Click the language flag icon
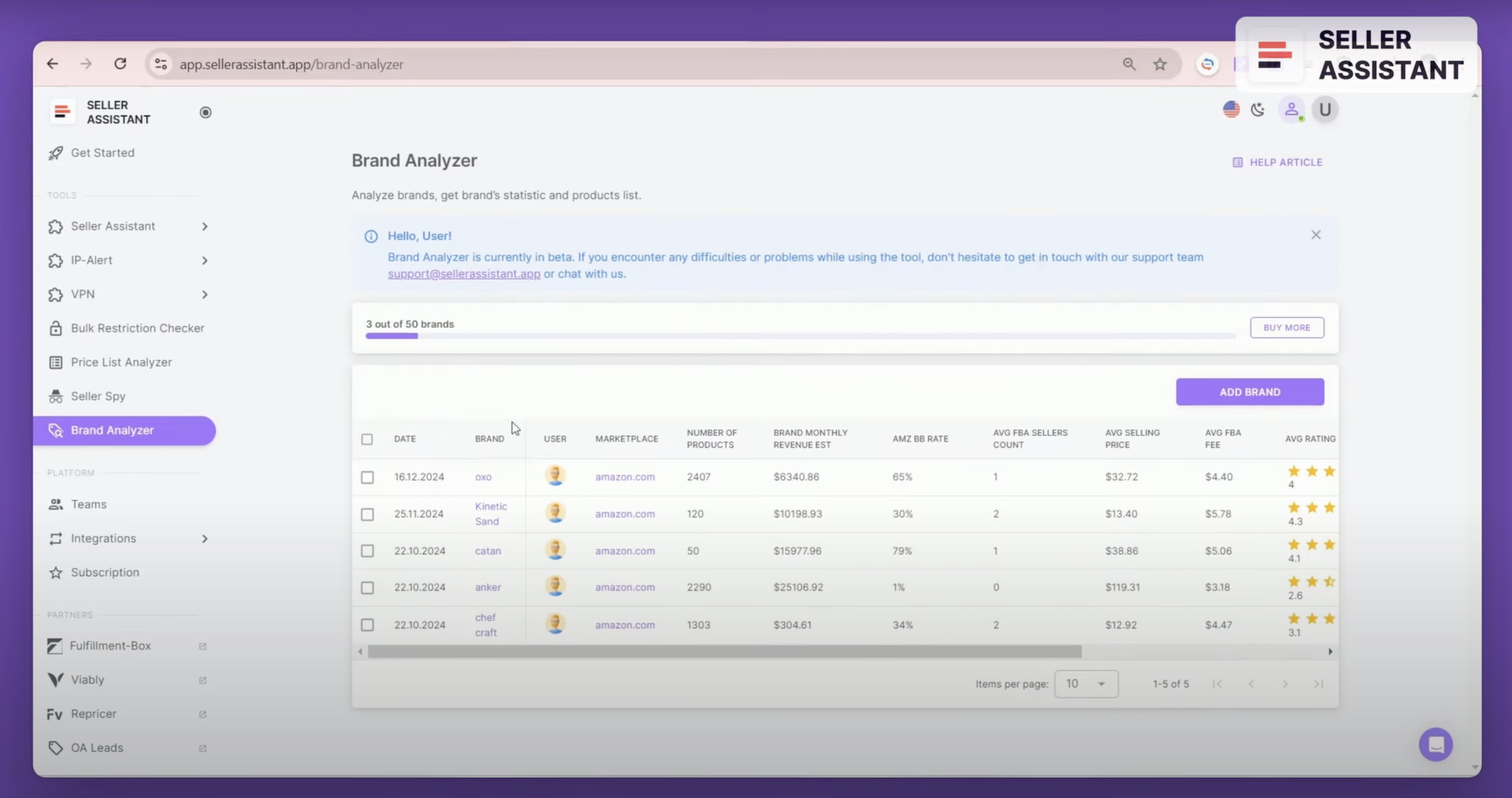 (1231, 109)
